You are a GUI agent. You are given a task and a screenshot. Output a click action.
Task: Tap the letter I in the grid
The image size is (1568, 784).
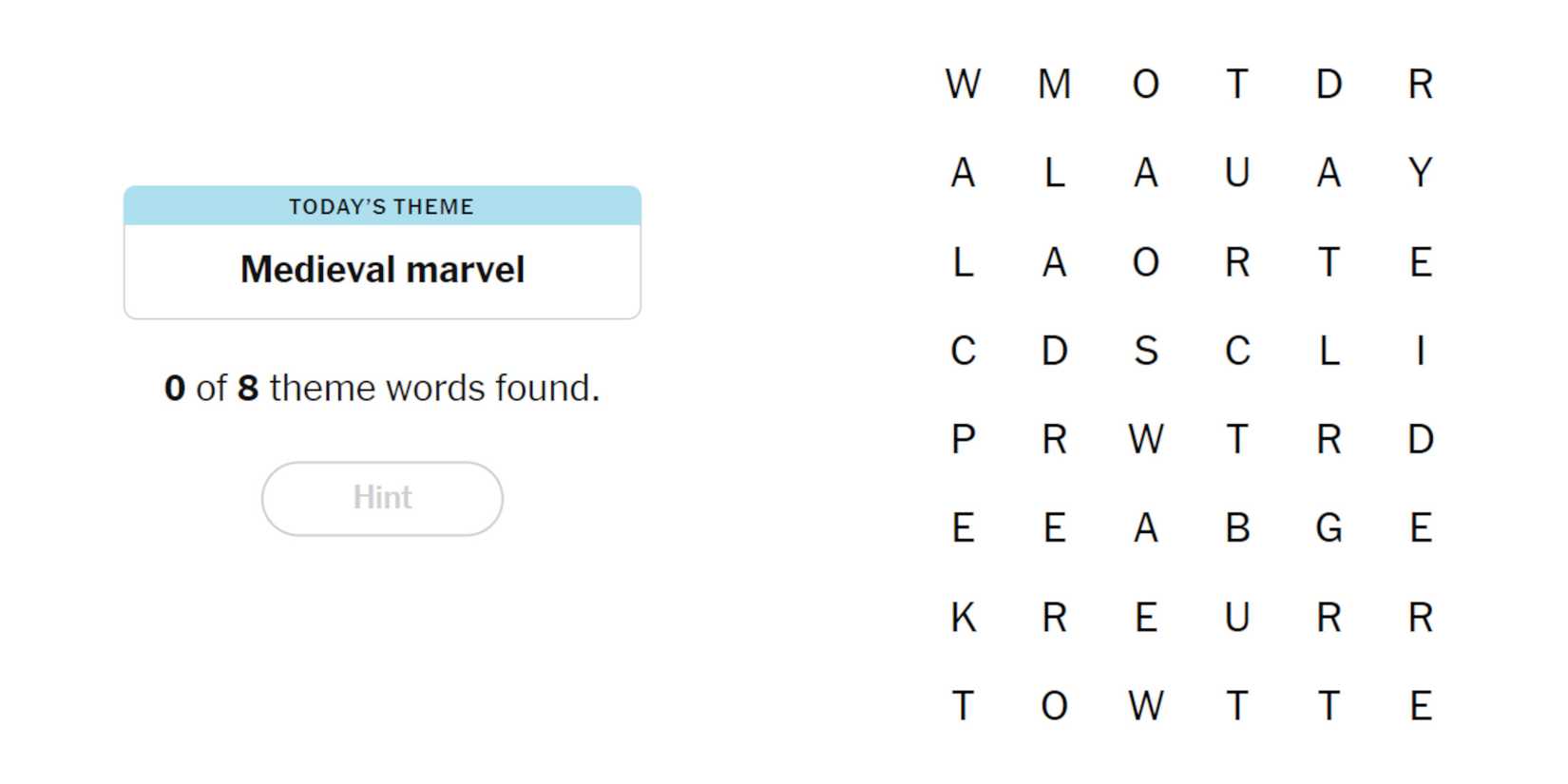coord(1420,351)
